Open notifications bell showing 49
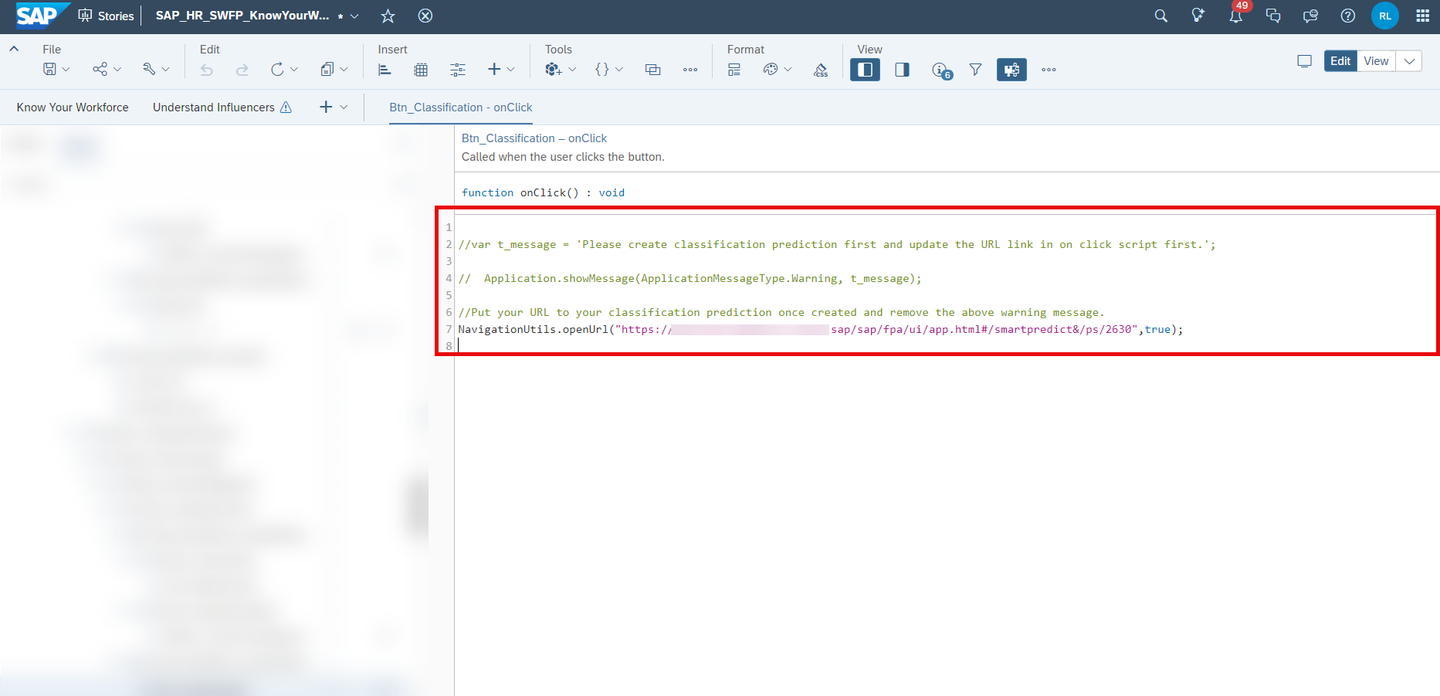 click(x=1237, y=16)
